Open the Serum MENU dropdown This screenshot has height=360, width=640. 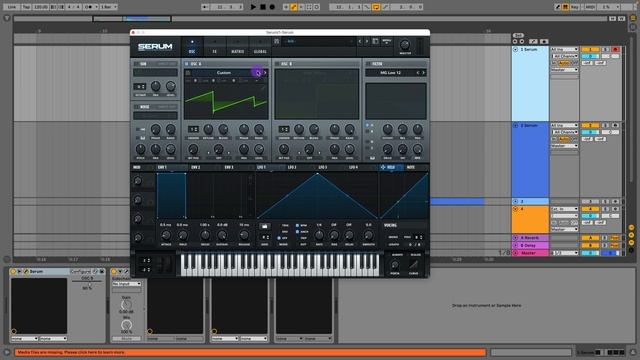(x=387, y=41)
